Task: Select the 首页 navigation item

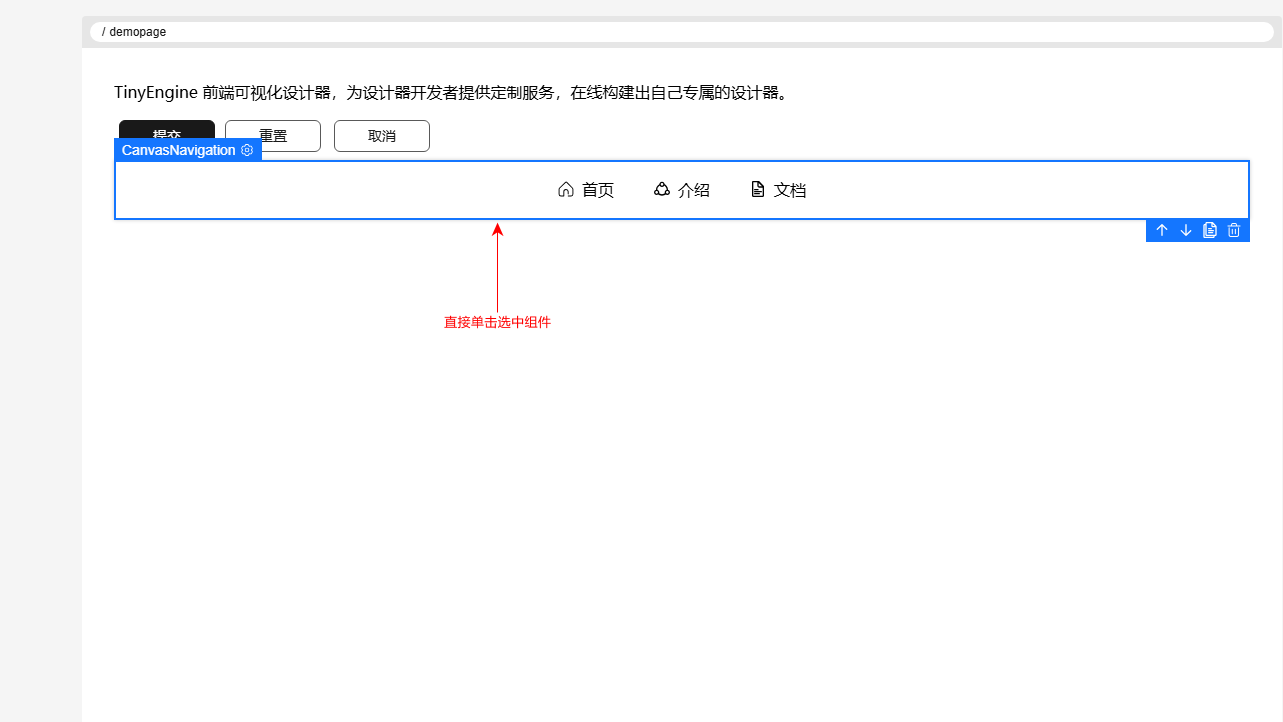Action: (598, 190)
